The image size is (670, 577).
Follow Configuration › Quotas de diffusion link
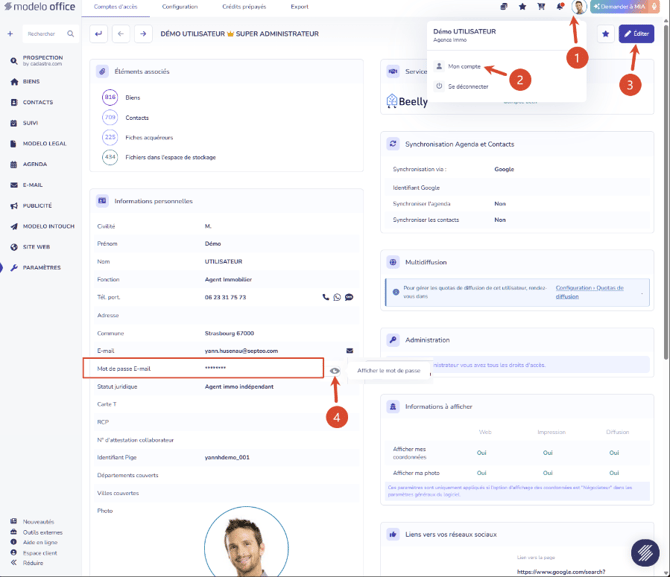pyautogui.click(x=589, y=292)
